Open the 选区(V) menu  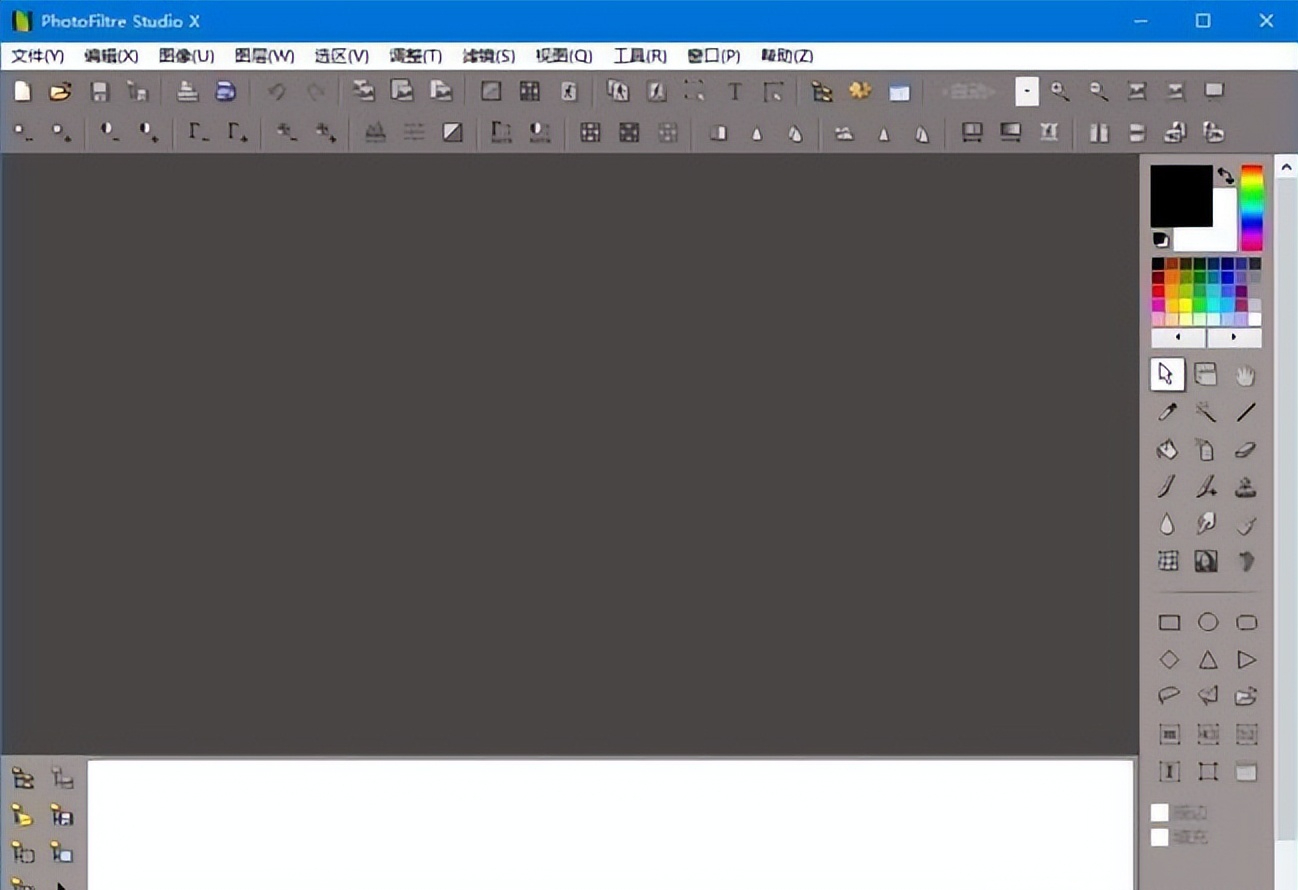point(341,56)
